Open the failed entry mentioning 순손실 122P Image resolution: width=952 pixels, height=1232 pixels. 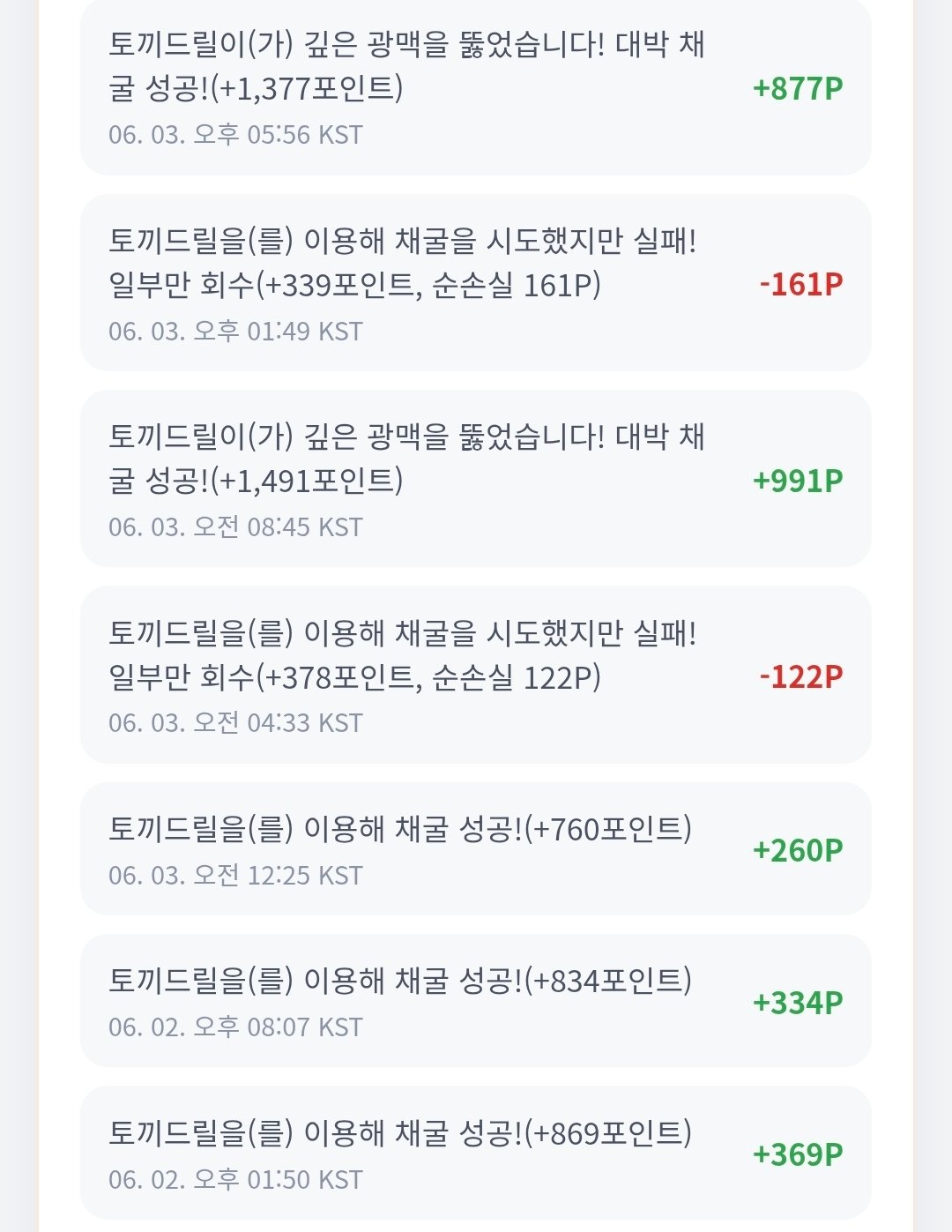click(476, 675)
